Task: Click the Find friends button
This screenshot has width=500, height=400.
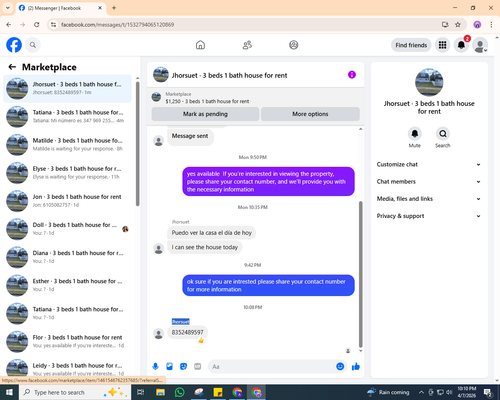Action: point(411,45)
